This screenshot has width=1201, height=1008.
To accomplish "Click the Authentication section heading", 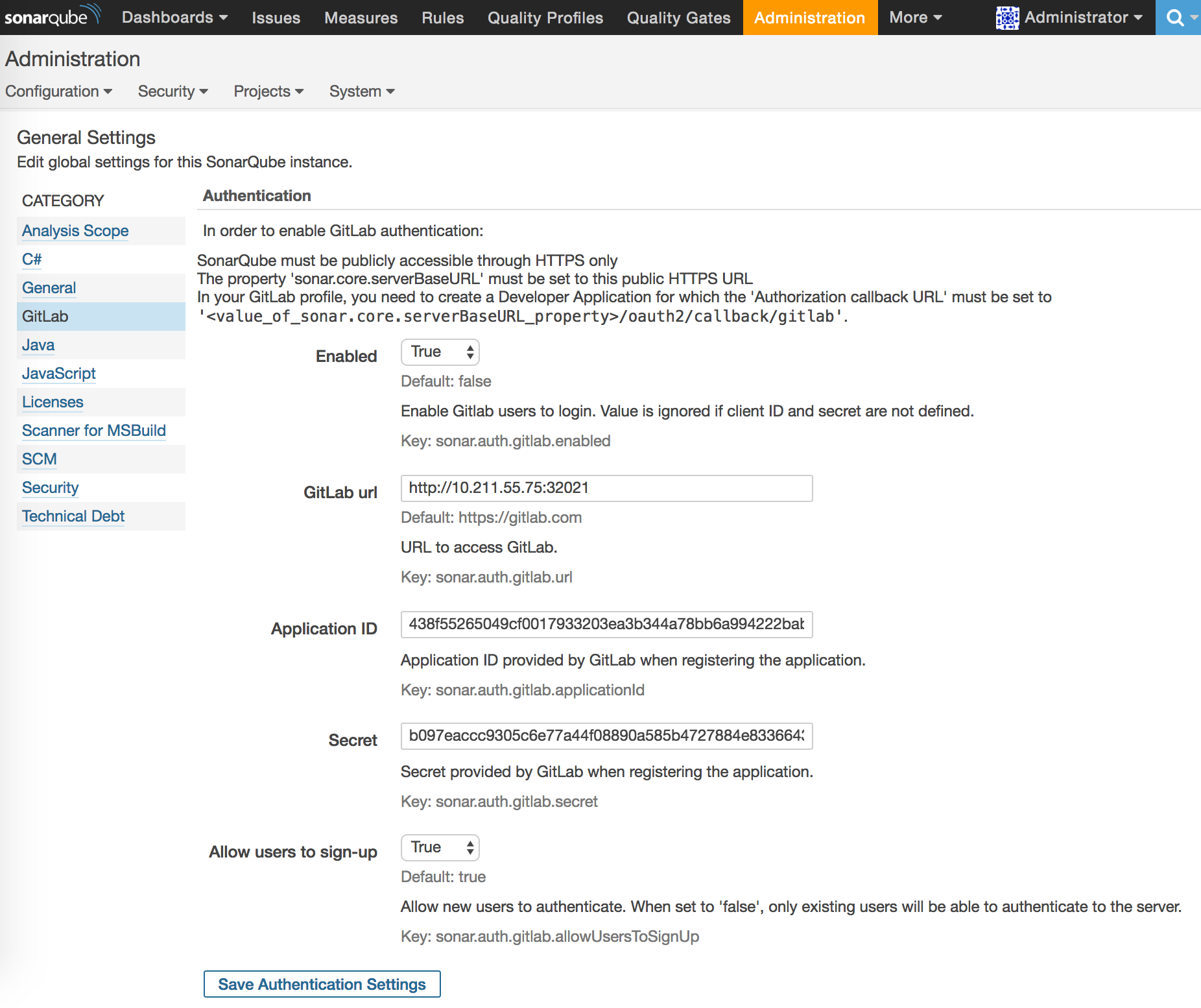I will (x=257, y=196).
